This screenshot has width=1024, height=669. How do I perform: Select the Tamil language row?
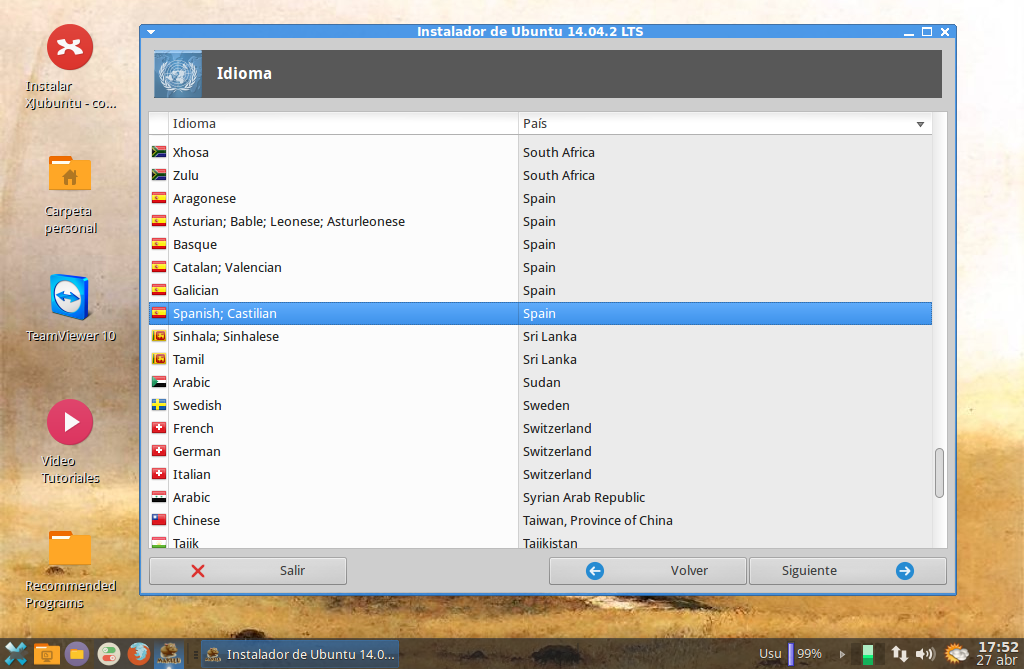(540, 359)
